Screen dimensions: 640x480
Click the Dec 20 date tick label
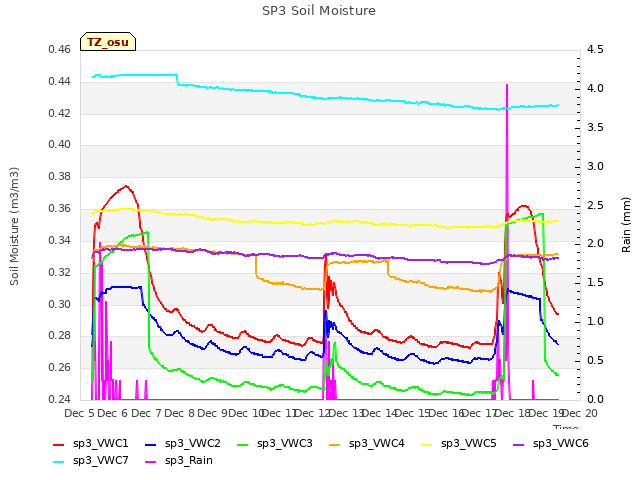pyautogui.click(x=580, y=413)
